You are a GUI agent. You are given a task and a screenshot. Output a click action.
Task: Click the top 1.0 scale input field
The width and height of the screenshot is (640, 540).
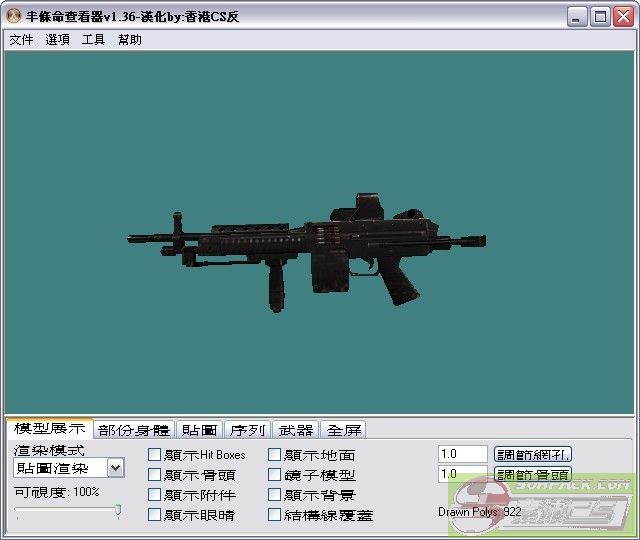tap(462, 454)
